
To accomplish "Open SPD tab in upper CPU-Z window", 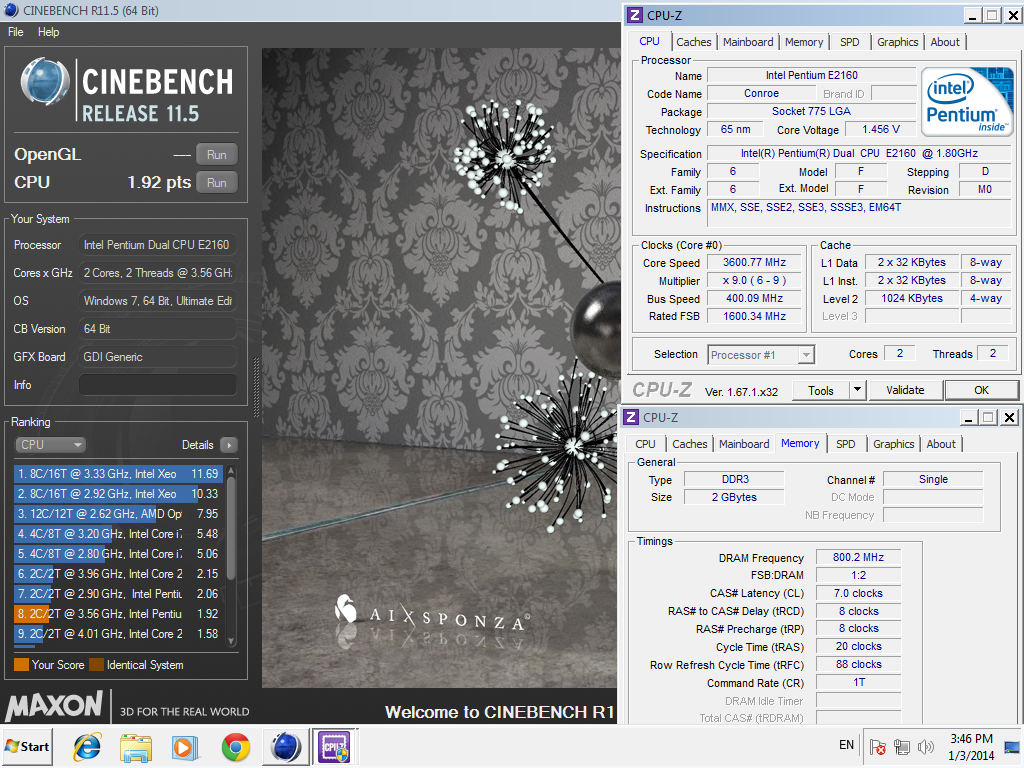I will point(850,42).
